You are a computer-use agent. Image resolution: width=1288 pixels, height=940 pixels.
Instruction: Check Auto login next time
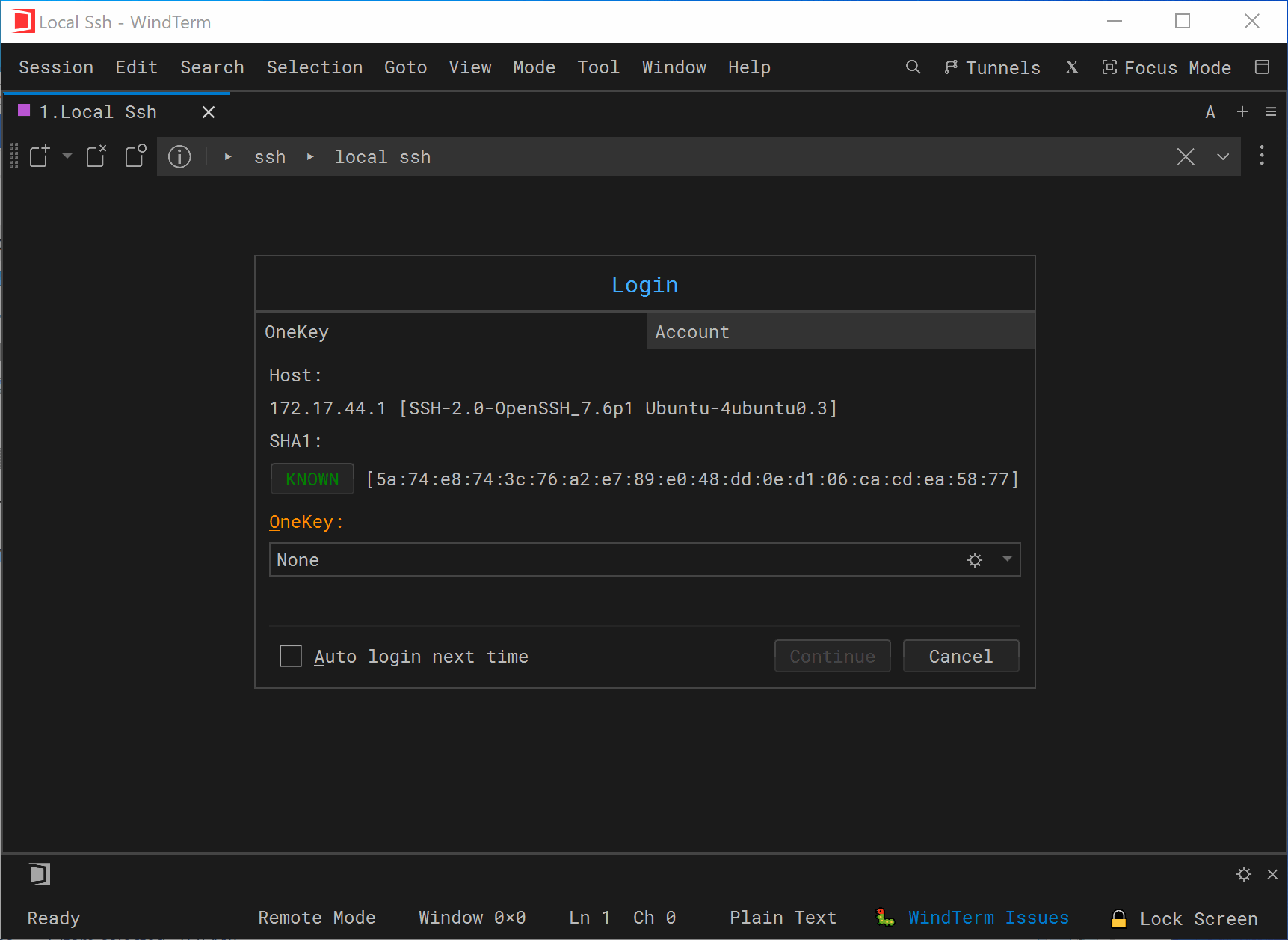click(291, 657)
